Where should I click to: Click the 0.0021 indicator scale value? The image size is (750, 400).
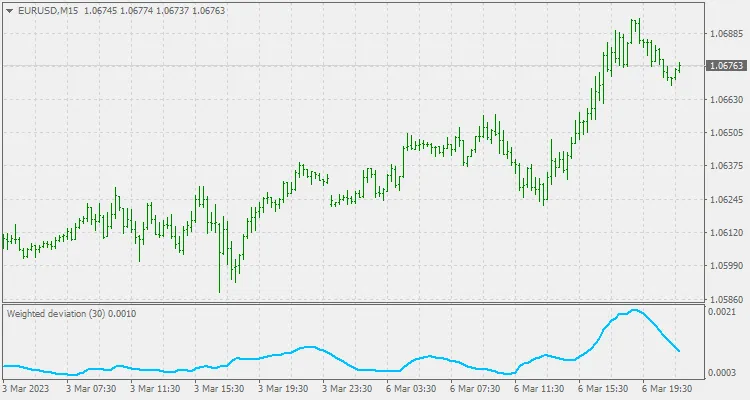[720, 313]
